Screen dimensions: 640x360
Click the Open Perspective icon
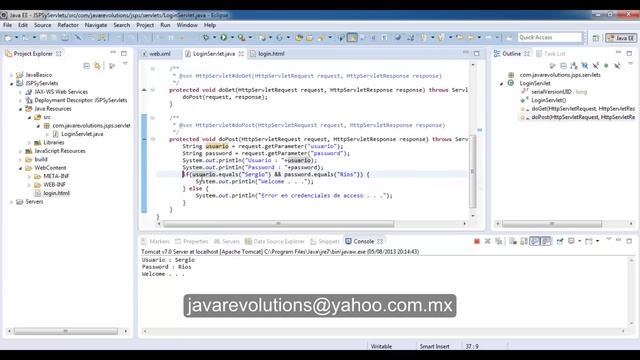[596, 38]
